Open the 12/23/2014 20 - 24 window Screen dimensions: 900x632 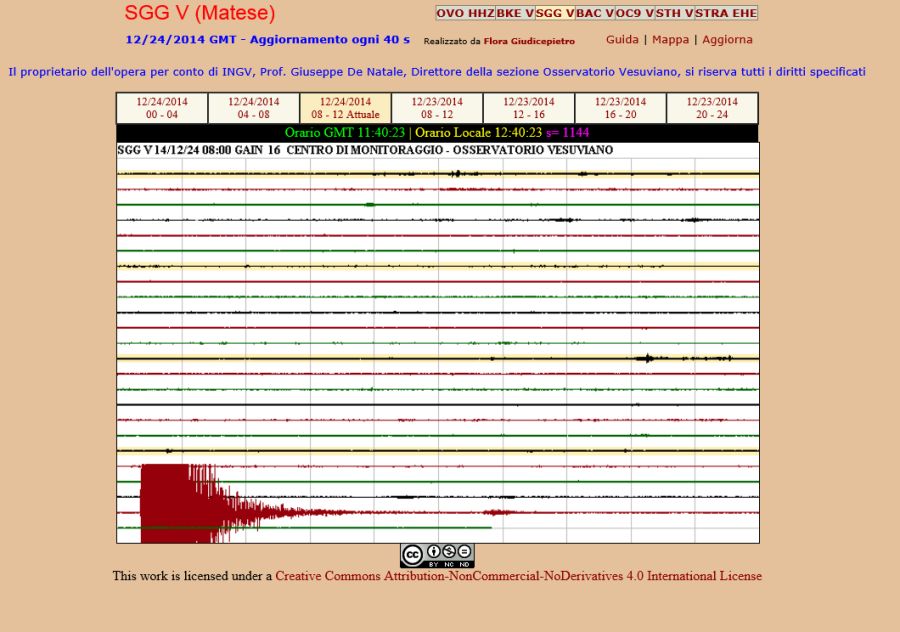pyautogui.click(x=712, y=108)
